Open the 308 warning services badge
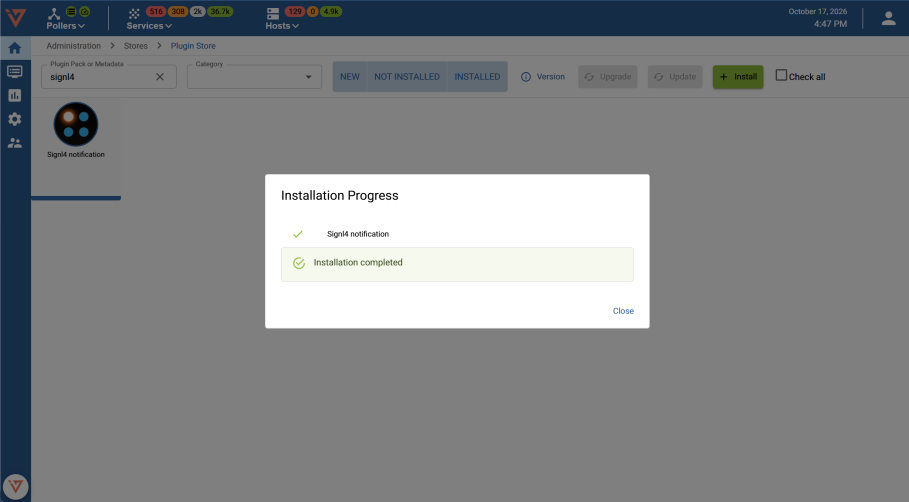This screenshot has height=502, width=909. tap(178, 12)
